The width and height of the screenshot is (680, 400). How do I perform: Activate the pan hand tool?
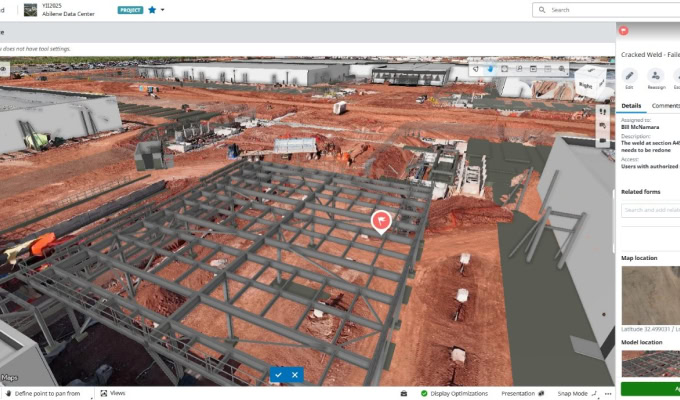click(490, 69)
